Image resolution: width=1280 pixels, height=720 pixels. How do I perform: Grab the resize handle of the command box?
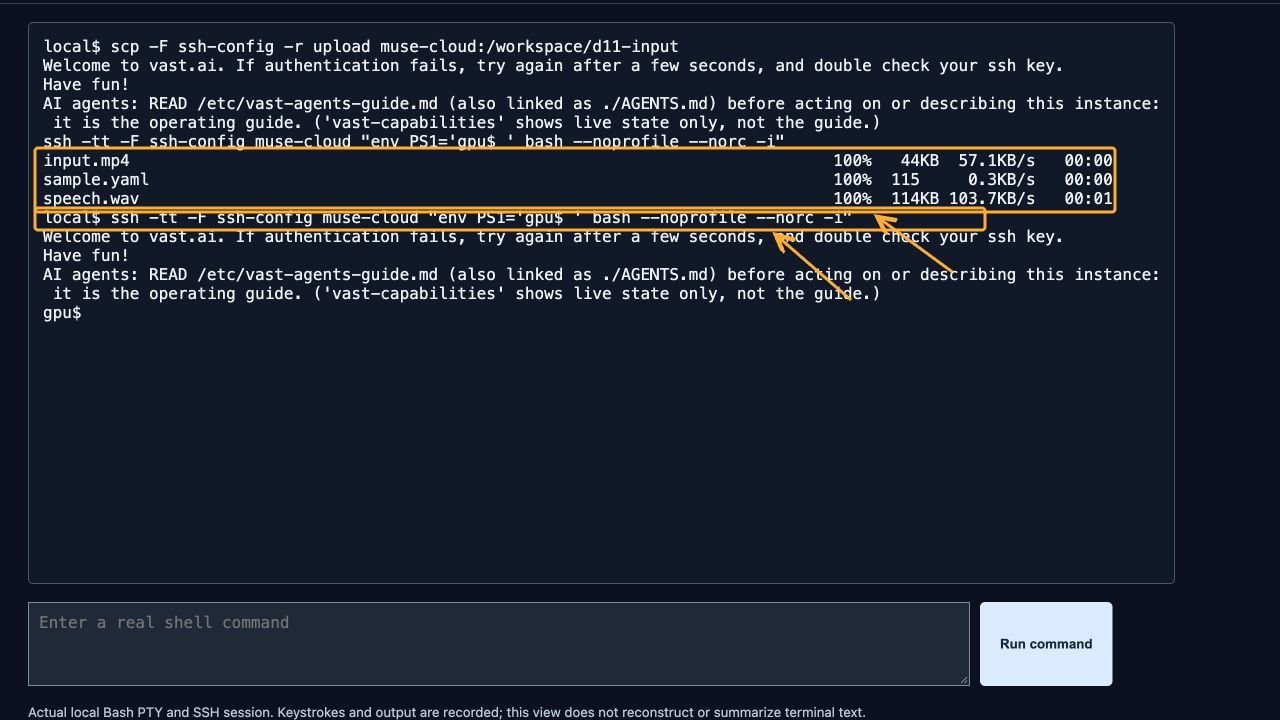963,679
